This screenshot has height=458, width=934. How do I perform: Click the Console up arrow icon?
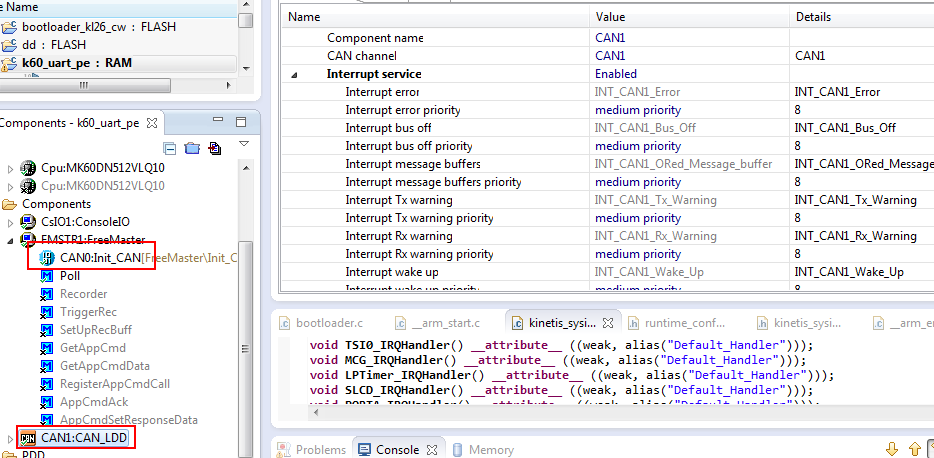pos(916,449)
